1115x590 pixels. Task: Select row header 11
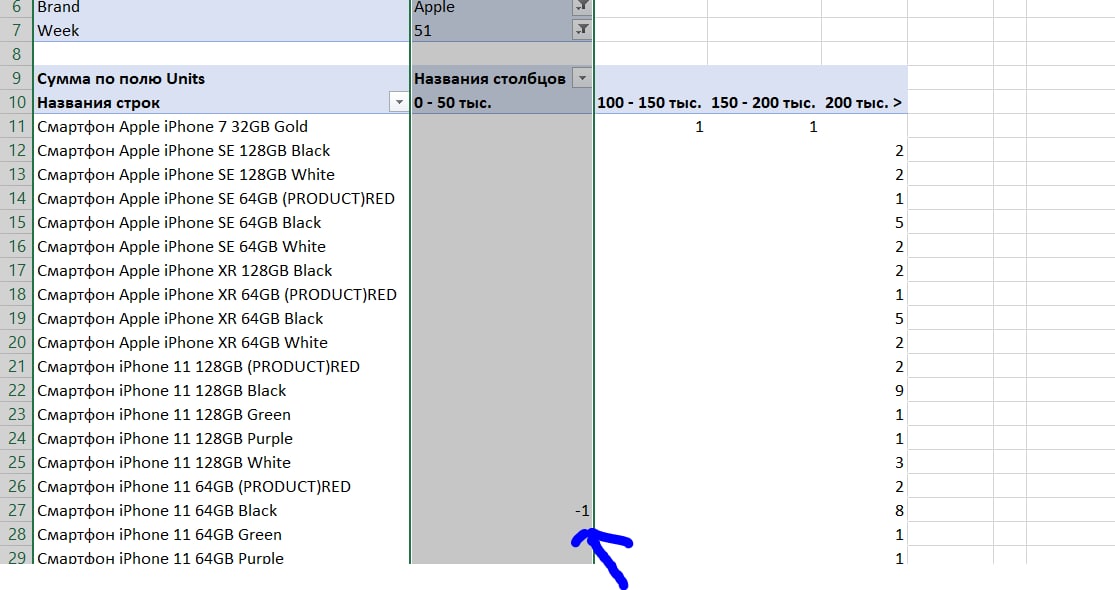(16, 127)
